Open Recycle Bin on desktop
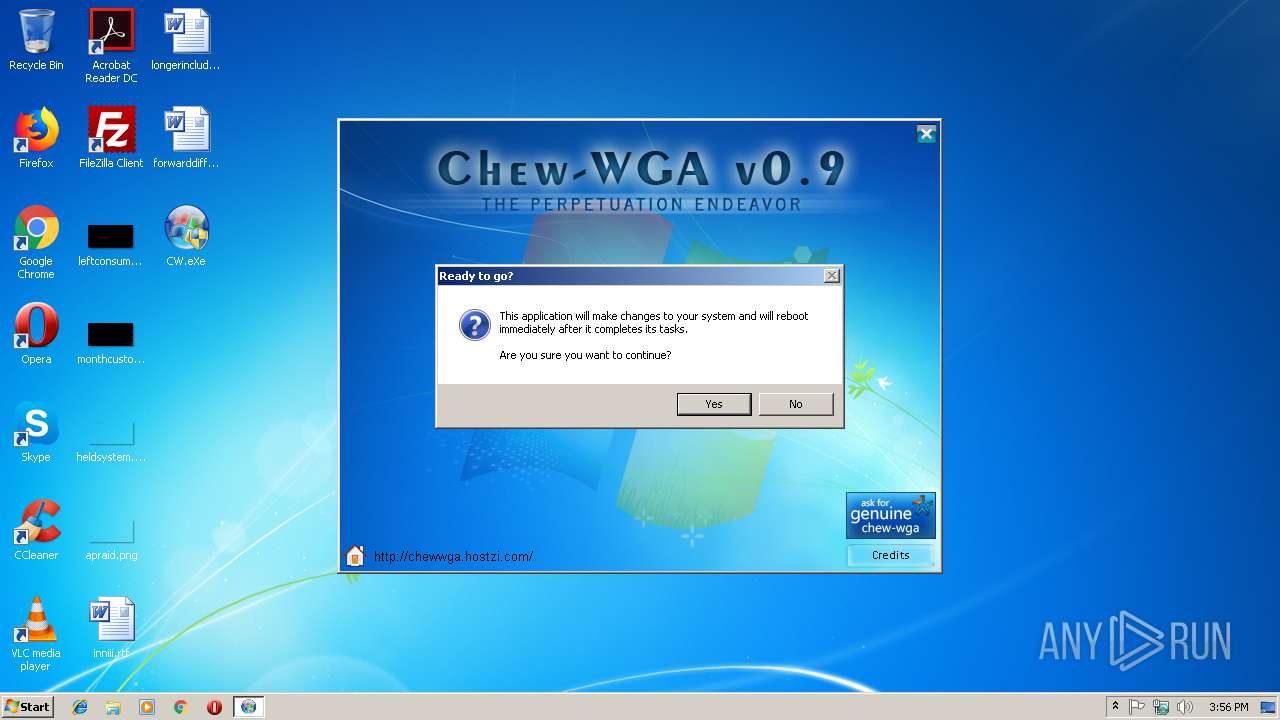 (x=36, y=41)
